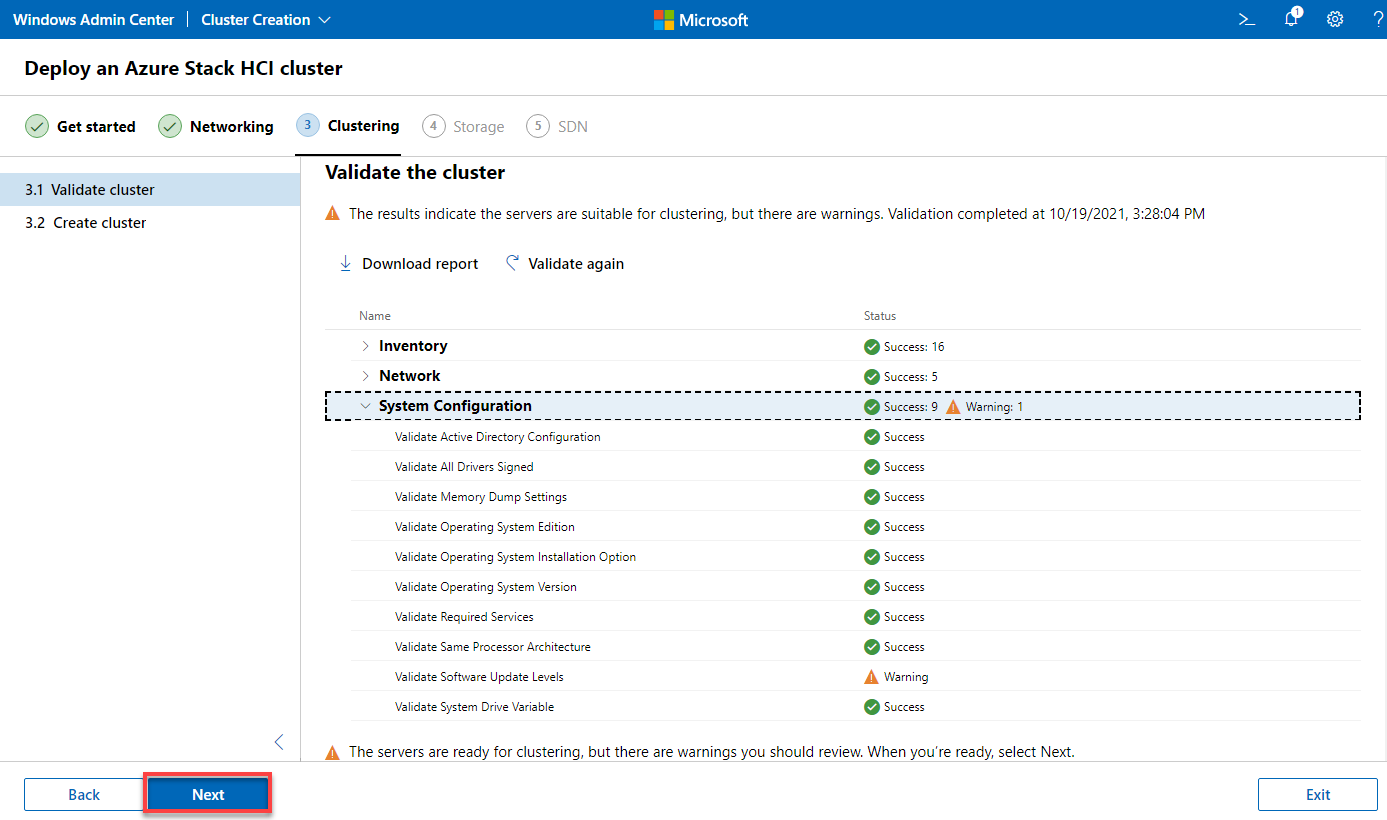This screenshot has width=1387, height=820.
Task: Select Validate Software Update Levels row
Action: [856, 677]
